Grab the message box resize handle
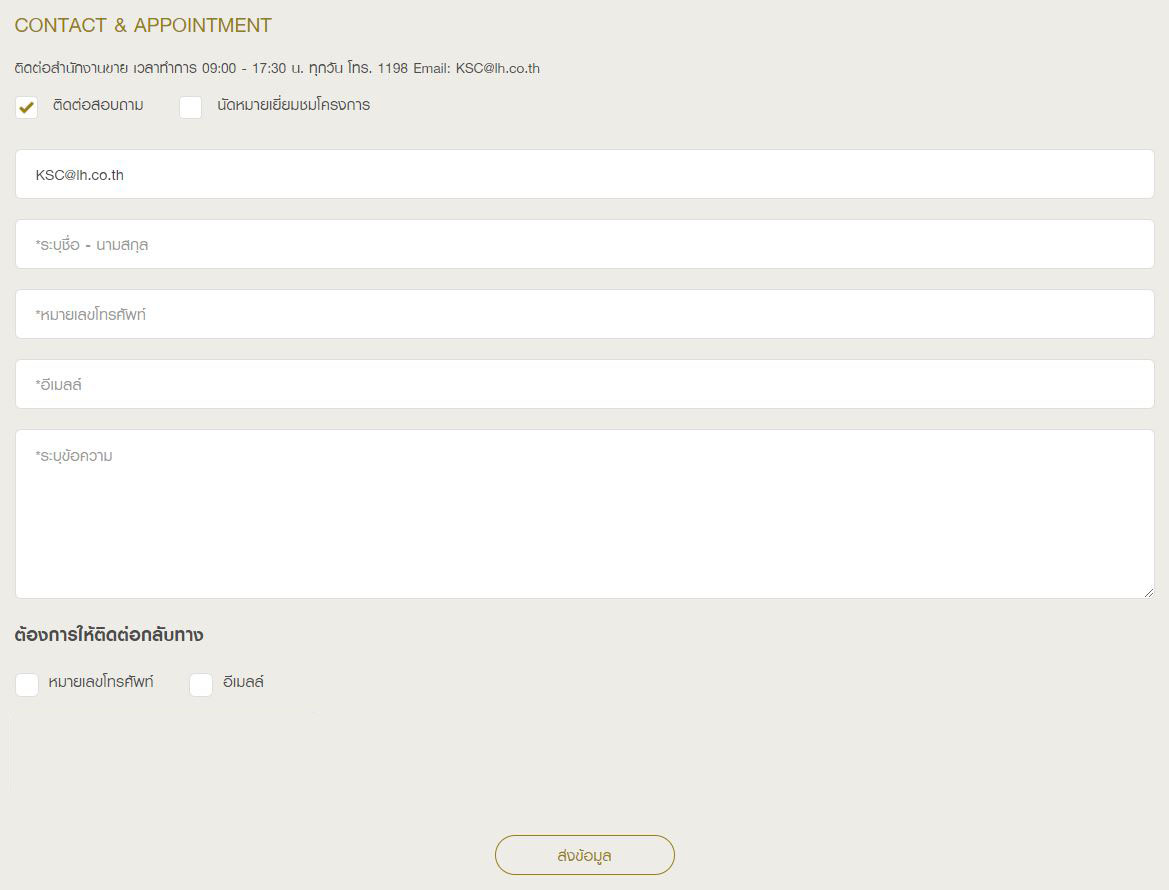This screenshot has height=890, width=1169. pos(1148,592)
